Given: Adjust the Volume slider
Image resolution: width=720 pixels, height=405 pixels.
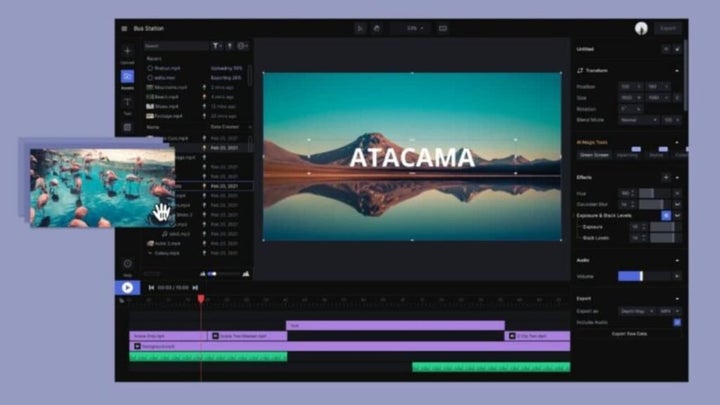Looking at the screenshot, I should tap(630, 276).
